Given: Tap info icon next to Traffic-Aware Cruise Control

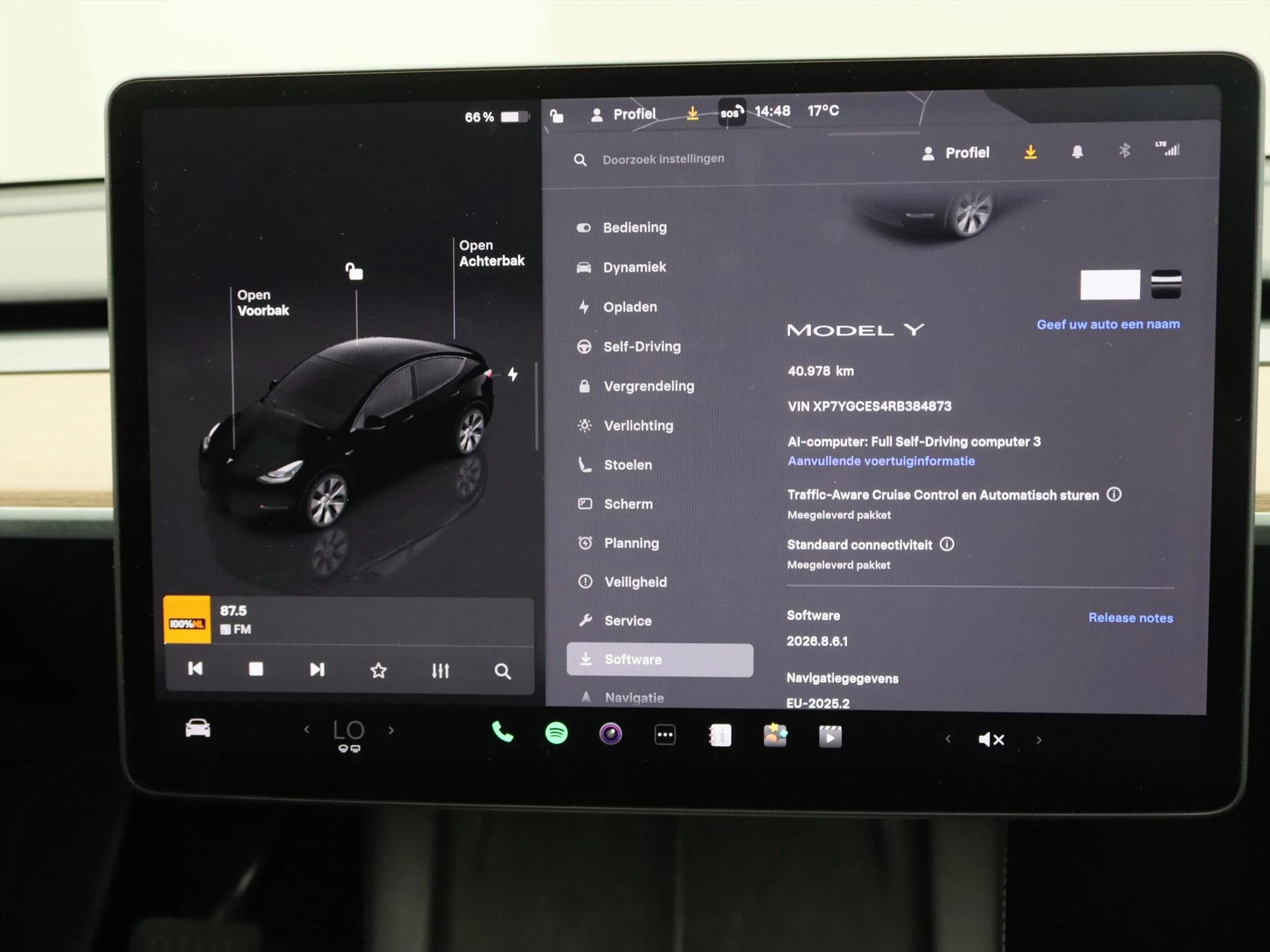Looking at the screenshot, I should 1114,495.
